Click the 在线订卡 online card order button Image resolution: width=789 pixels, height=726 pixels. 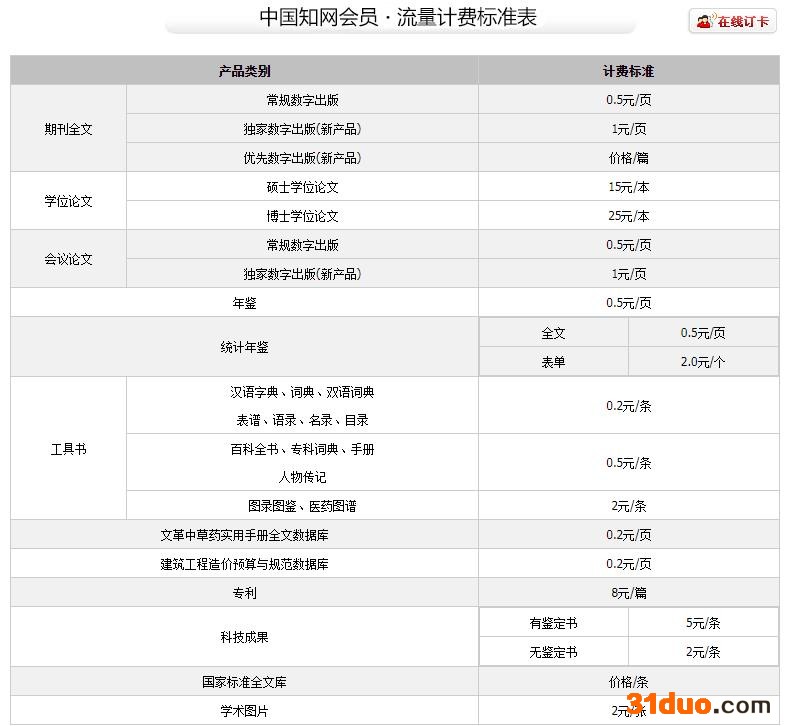point(732,21)
